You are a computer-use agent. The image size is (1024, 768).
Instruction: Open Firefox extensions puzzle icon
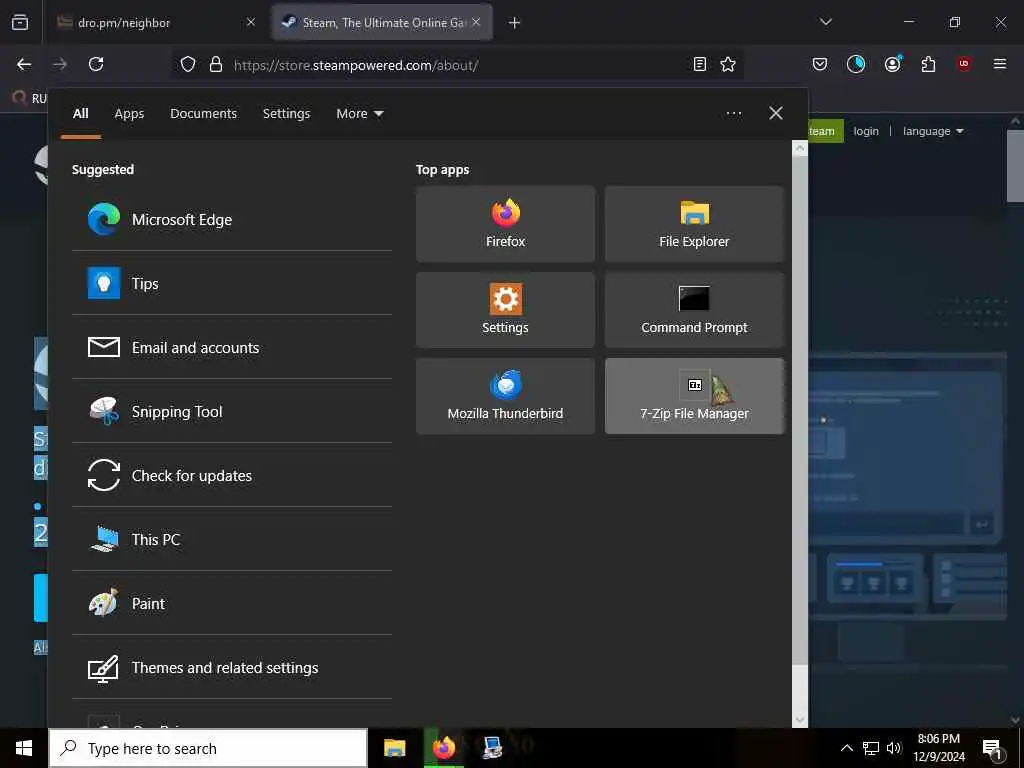pos(928,64)
